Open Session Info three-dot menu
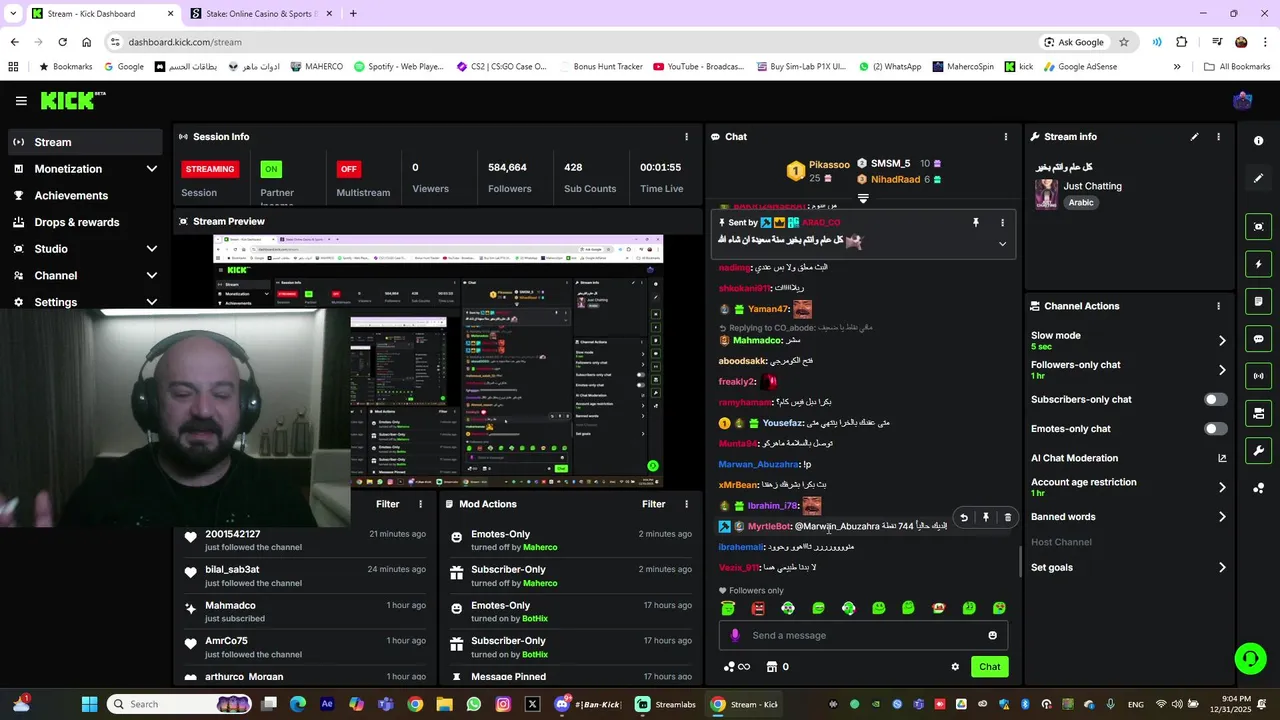Image resolution: width=1280 pixels, height=720 pixels. [x=686, y=137]
